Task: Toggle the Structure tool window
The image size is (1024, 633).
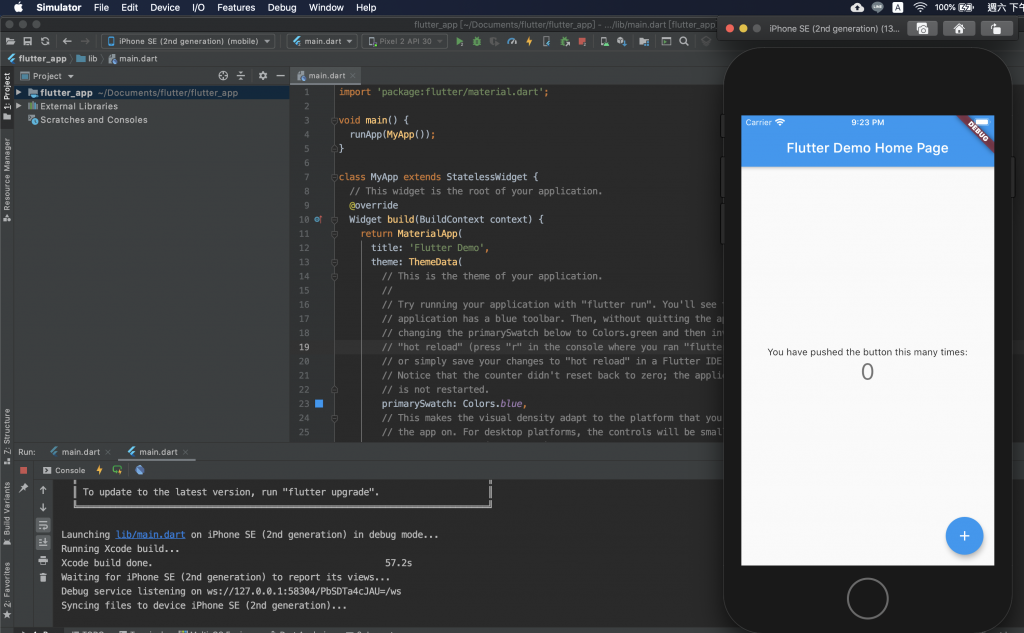Action: (7, 436)
